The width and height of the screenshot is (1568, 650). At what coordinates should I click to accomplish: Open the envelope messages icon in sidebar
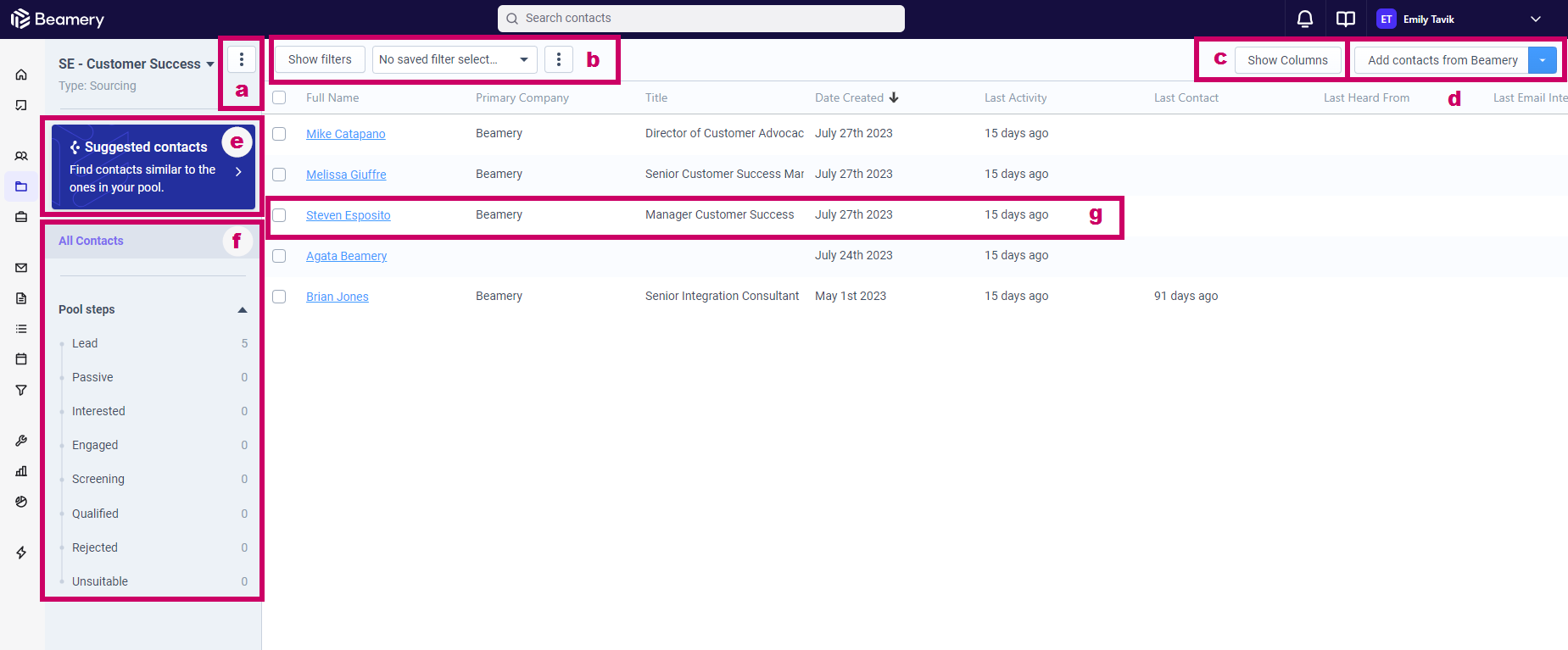click(21, 268)
